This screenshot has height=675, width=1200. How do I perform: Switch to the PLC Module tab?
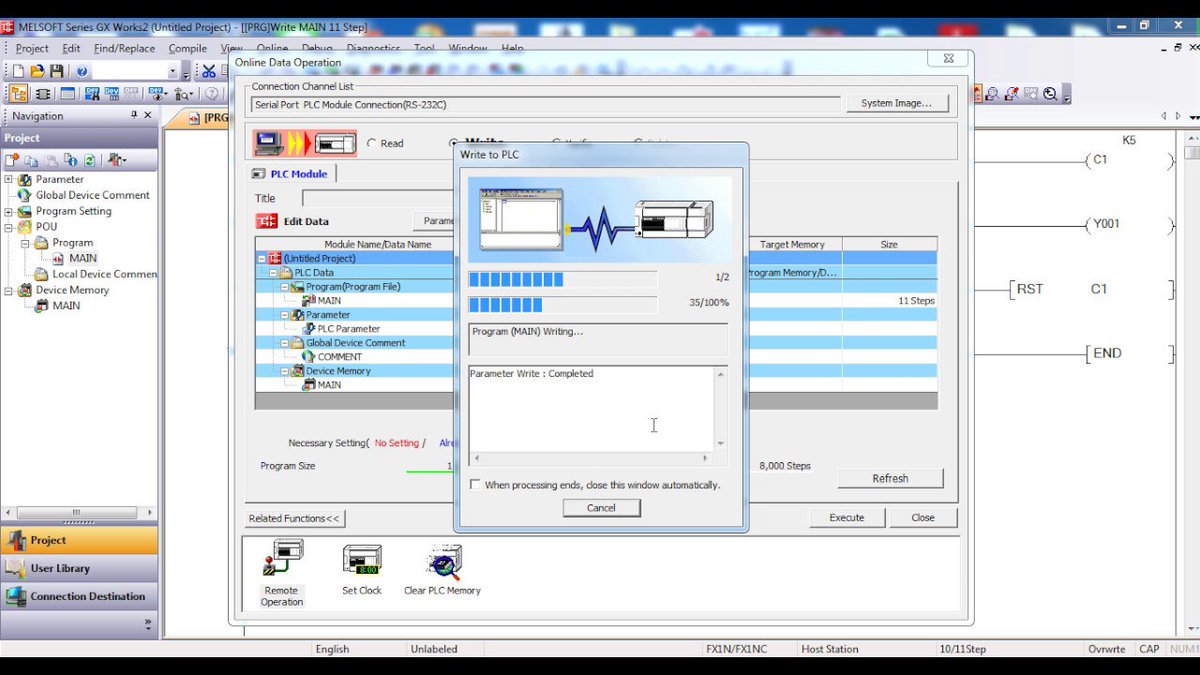291,173
